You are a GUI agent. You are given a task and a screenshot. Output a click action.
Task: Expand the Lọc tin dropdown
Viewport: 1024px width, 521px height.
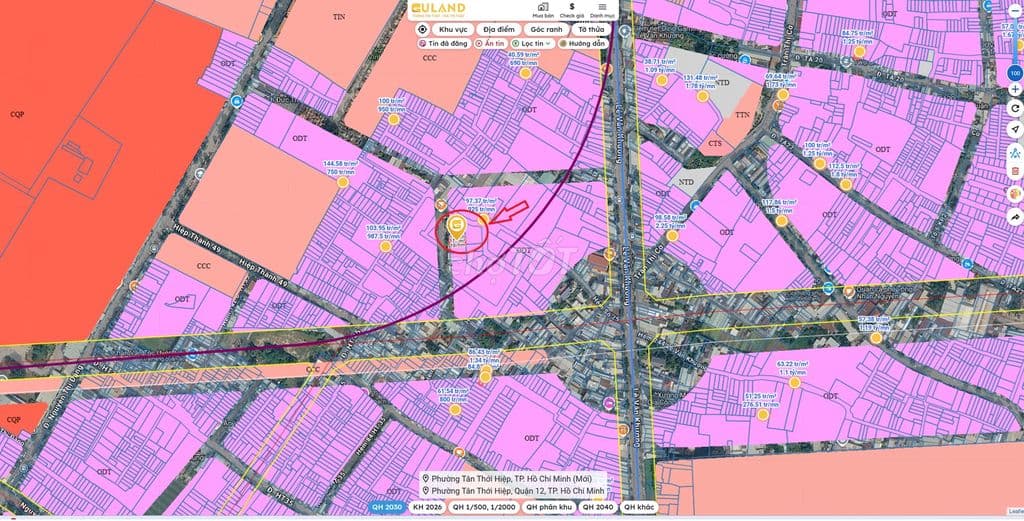pyautogui.click(x=532, y=44)
